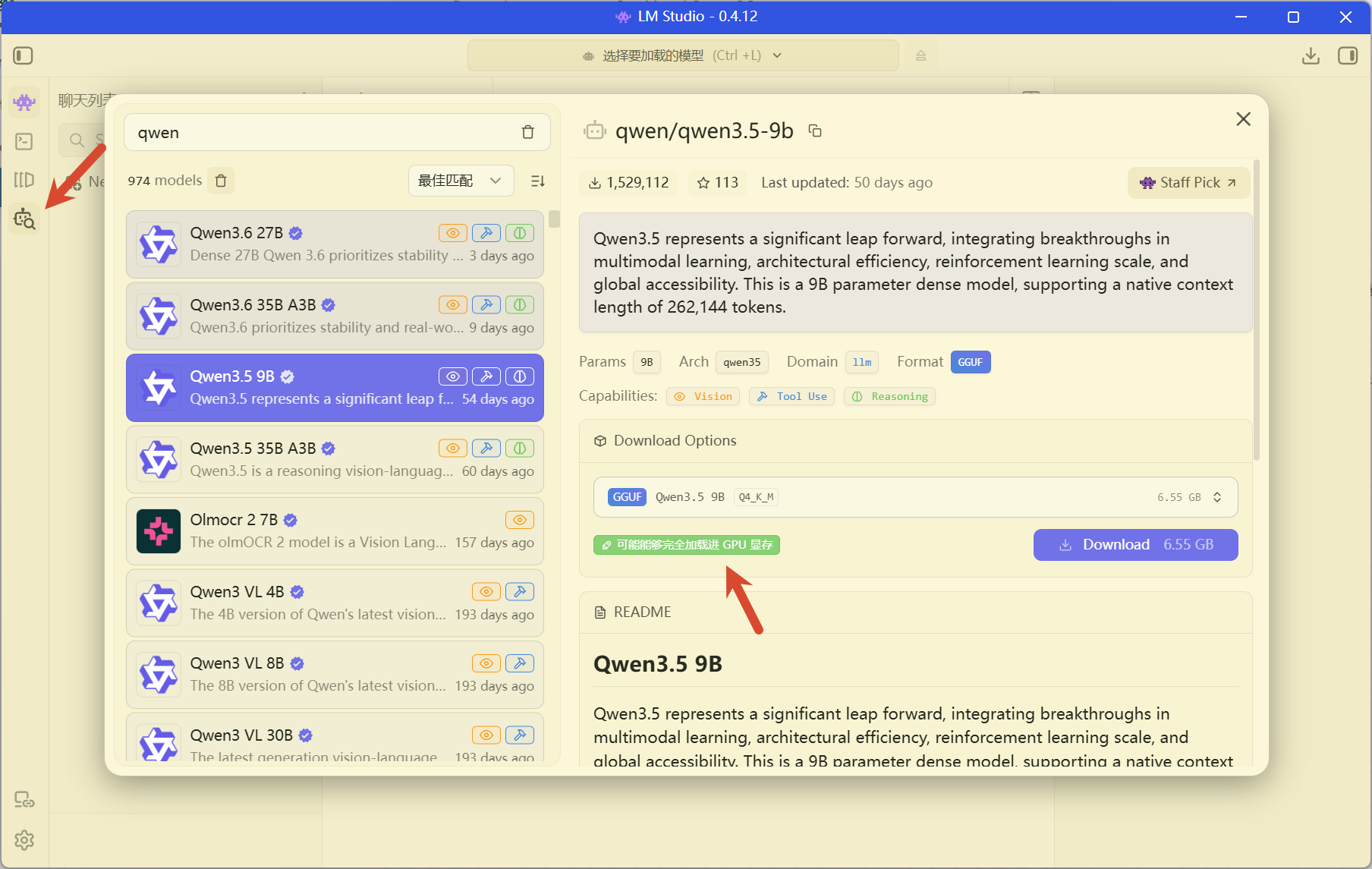Expand the GGUF Qwen3.5 9B Q4_K_M download option selector
Viewport: 1372px width, 869px height.
(x=915, y=497)
